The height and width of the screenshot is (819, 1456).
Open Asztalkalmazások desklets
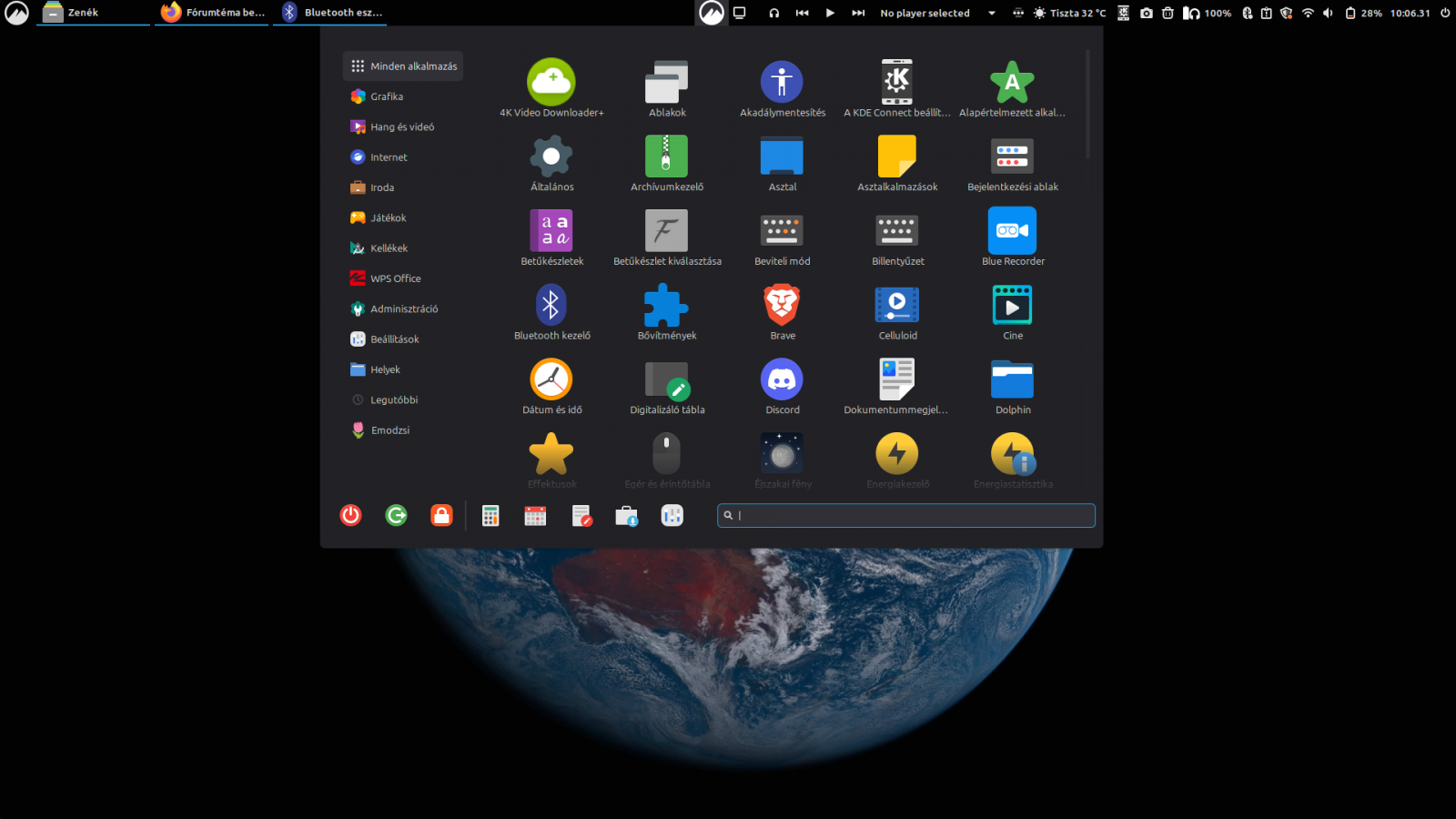click(x=897, y=163)
